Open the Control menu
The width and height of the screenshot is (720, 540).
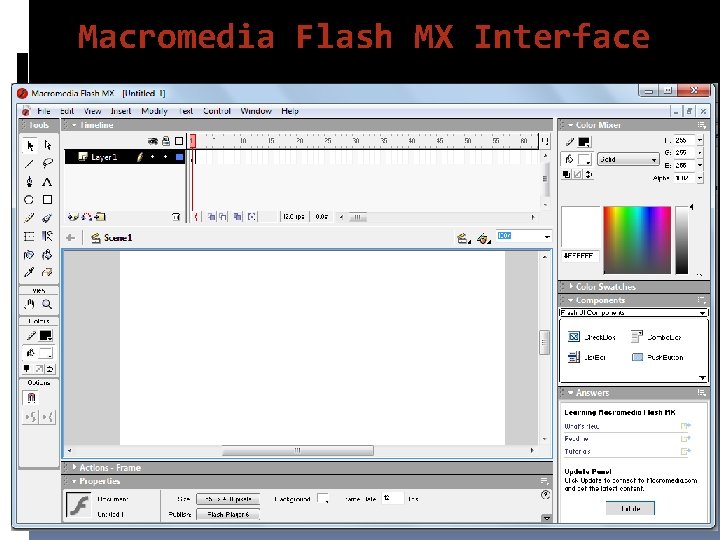click(x=217, y=111)
